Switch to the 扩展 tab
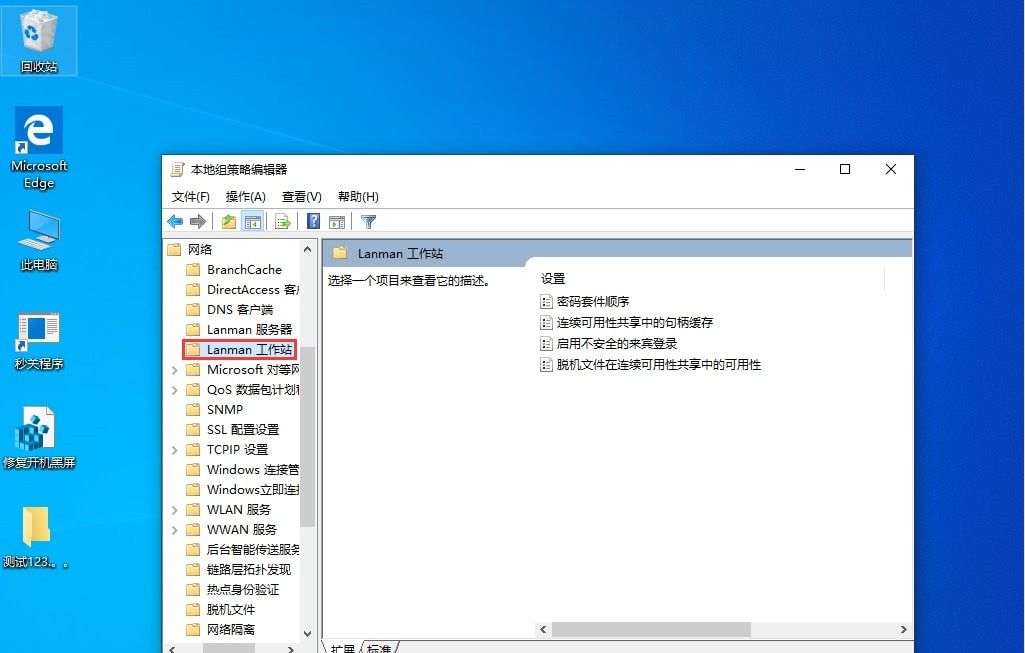The image size is (1025, 653). (x=343, y=648)
